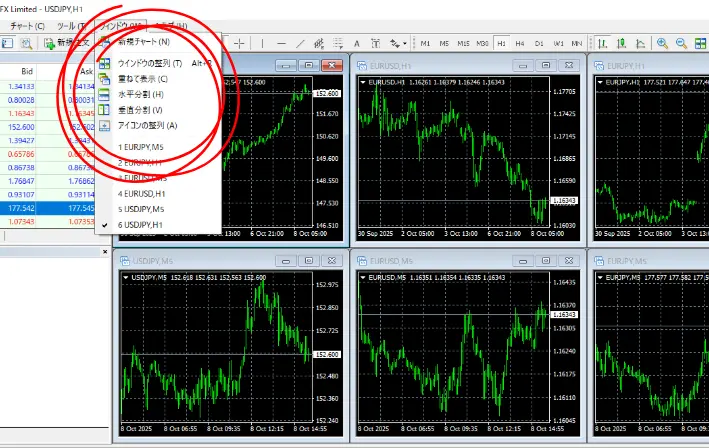Image resolution: width=709 pixels, height=448 pixels.
Task: Click the zoom out magnifier icon
Action: tap(682, 43)
